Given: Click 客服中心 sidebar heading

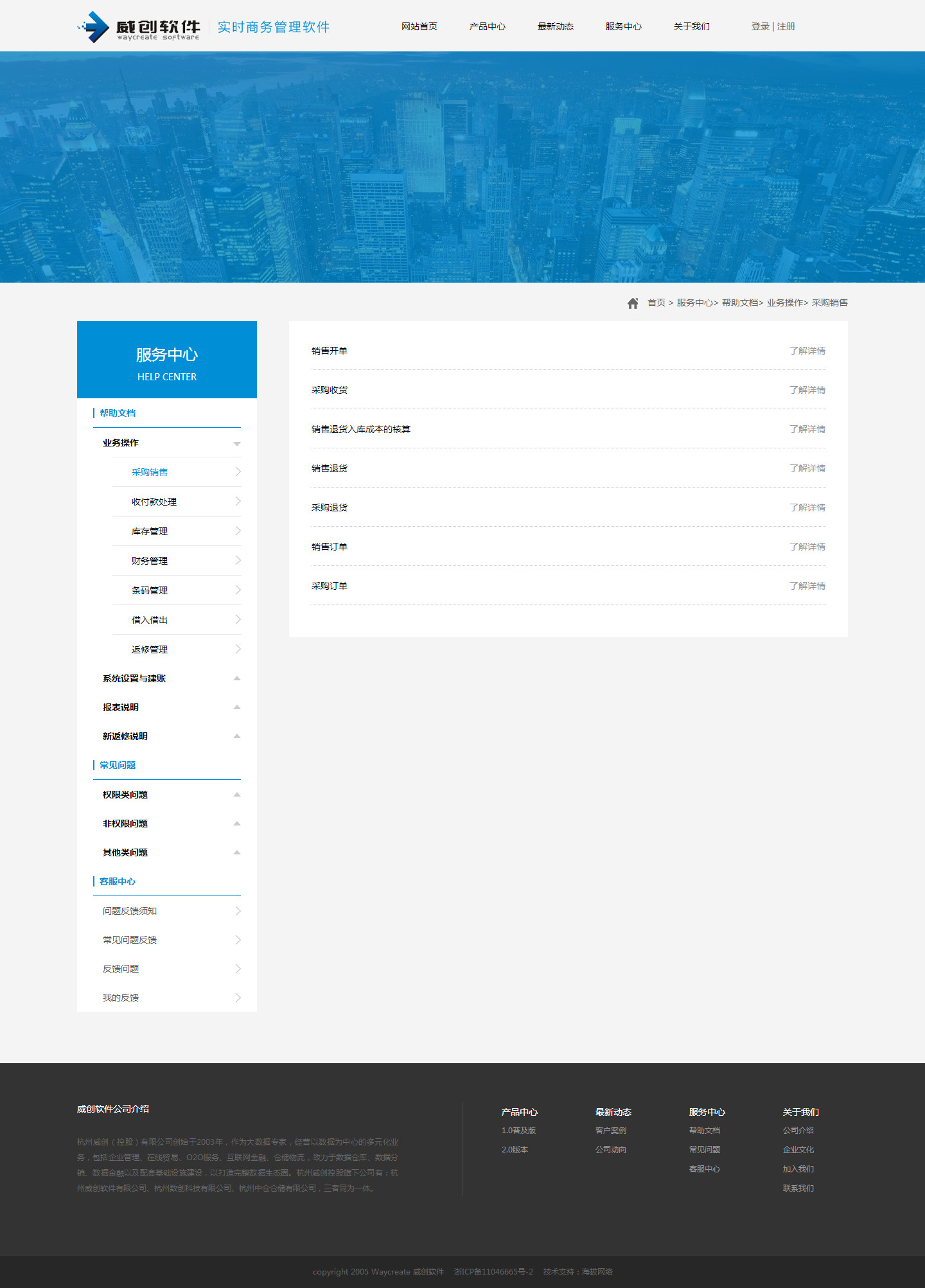Looking at the screenshot, I should [118, 881].
